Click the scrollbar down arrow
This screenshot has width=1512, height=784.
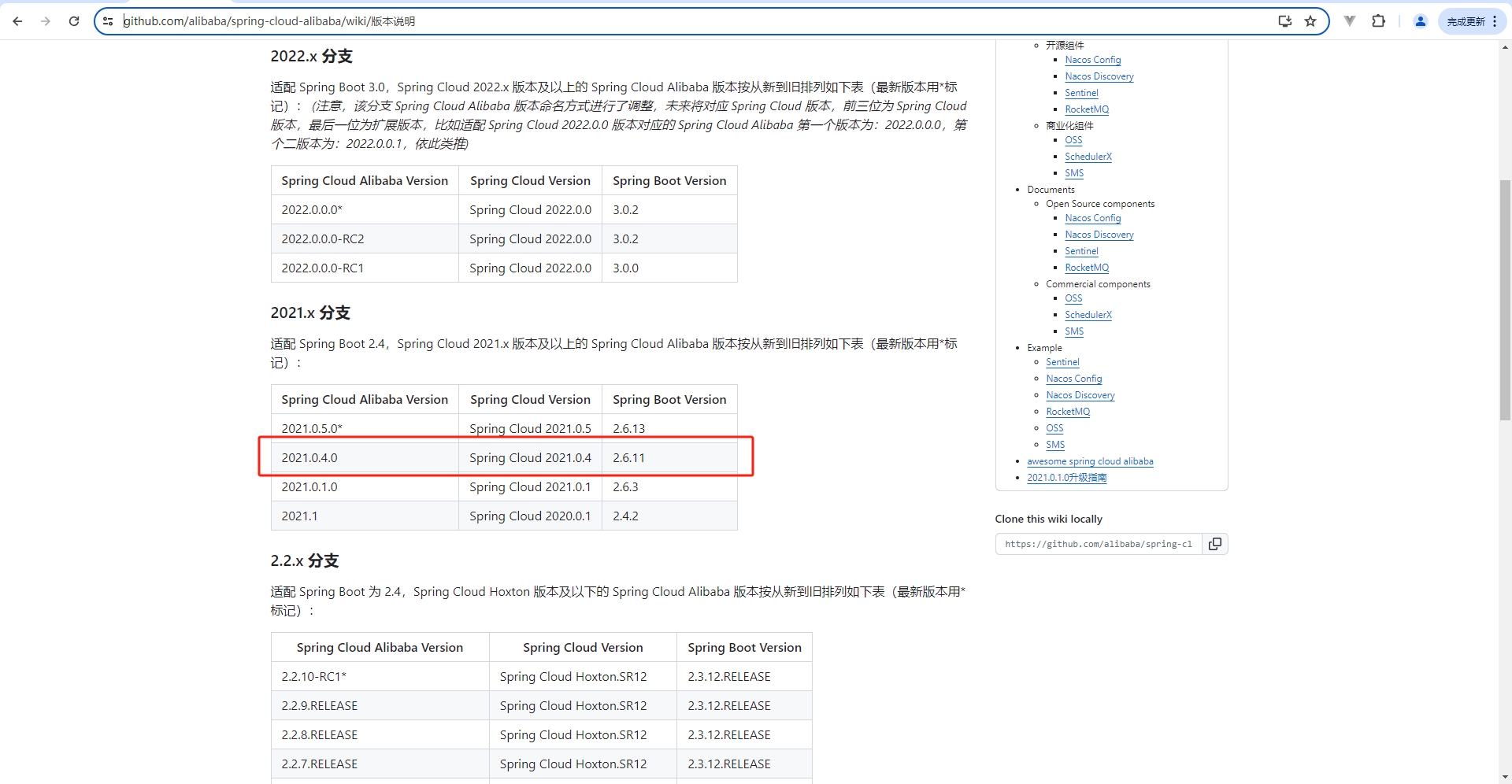1505,777
